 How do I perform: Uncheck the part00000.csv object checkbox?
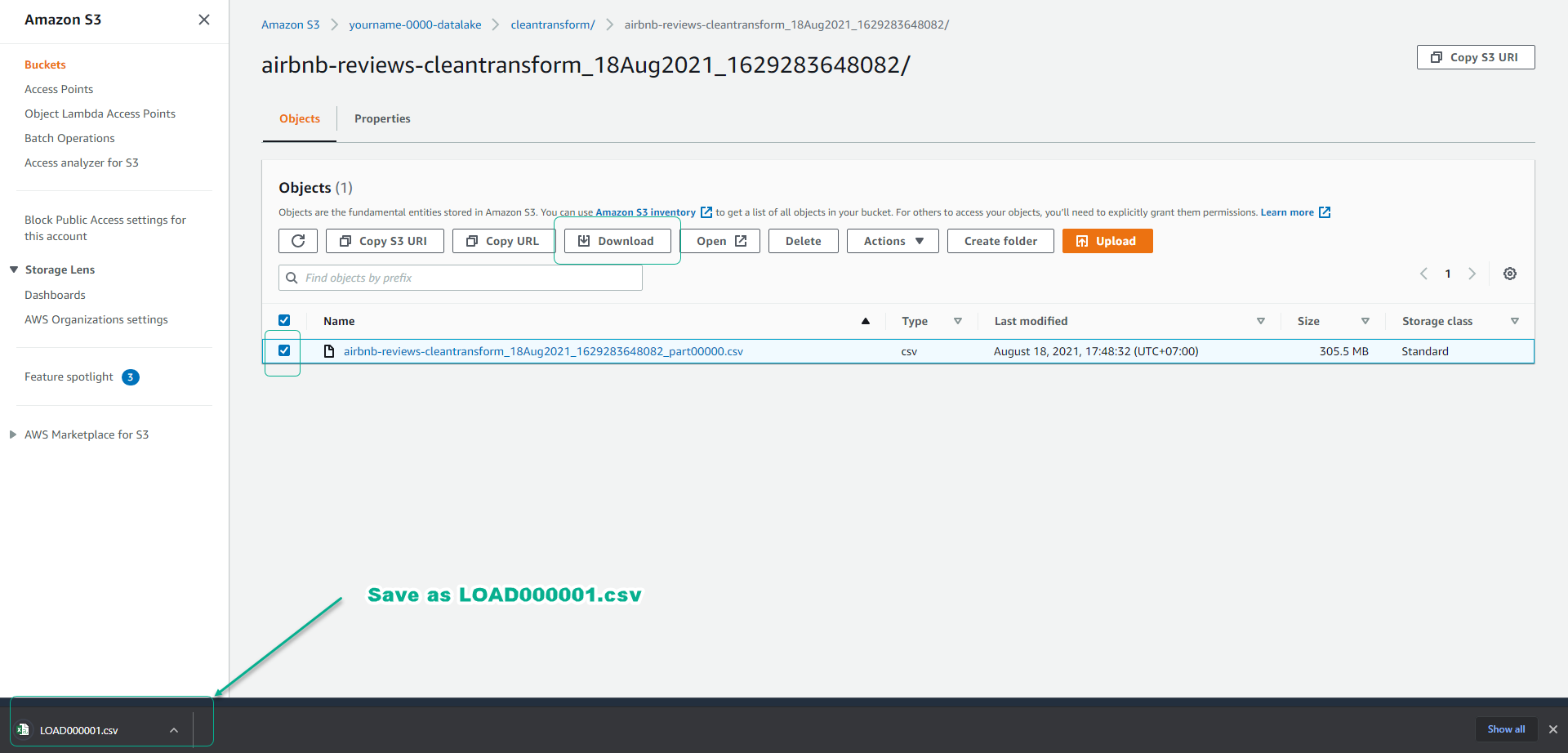284,350
